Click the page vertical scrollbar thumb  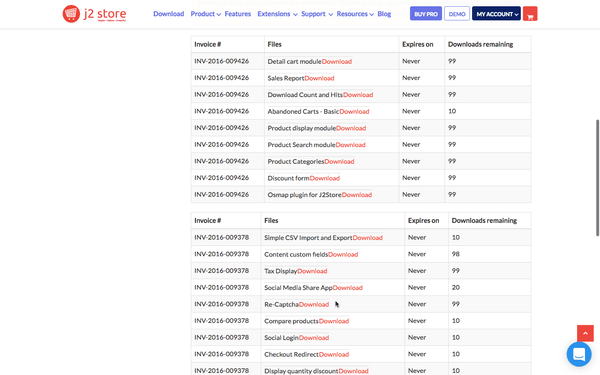597,178
